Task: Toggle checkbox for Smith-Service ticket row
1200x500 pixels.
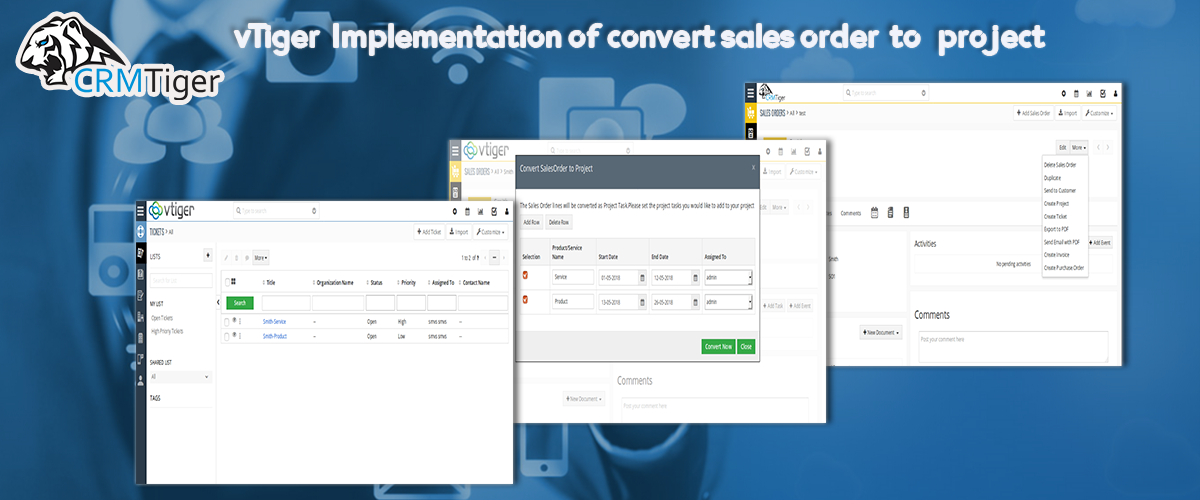Action: [x=227, y=322]
